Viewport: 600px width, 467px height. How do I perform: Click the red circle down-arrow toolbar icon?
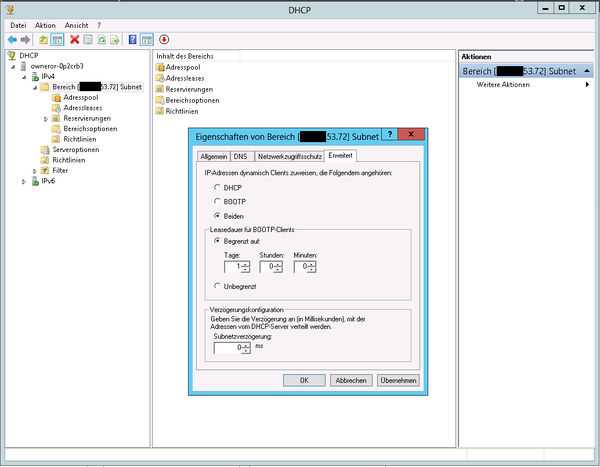point(164,39)
